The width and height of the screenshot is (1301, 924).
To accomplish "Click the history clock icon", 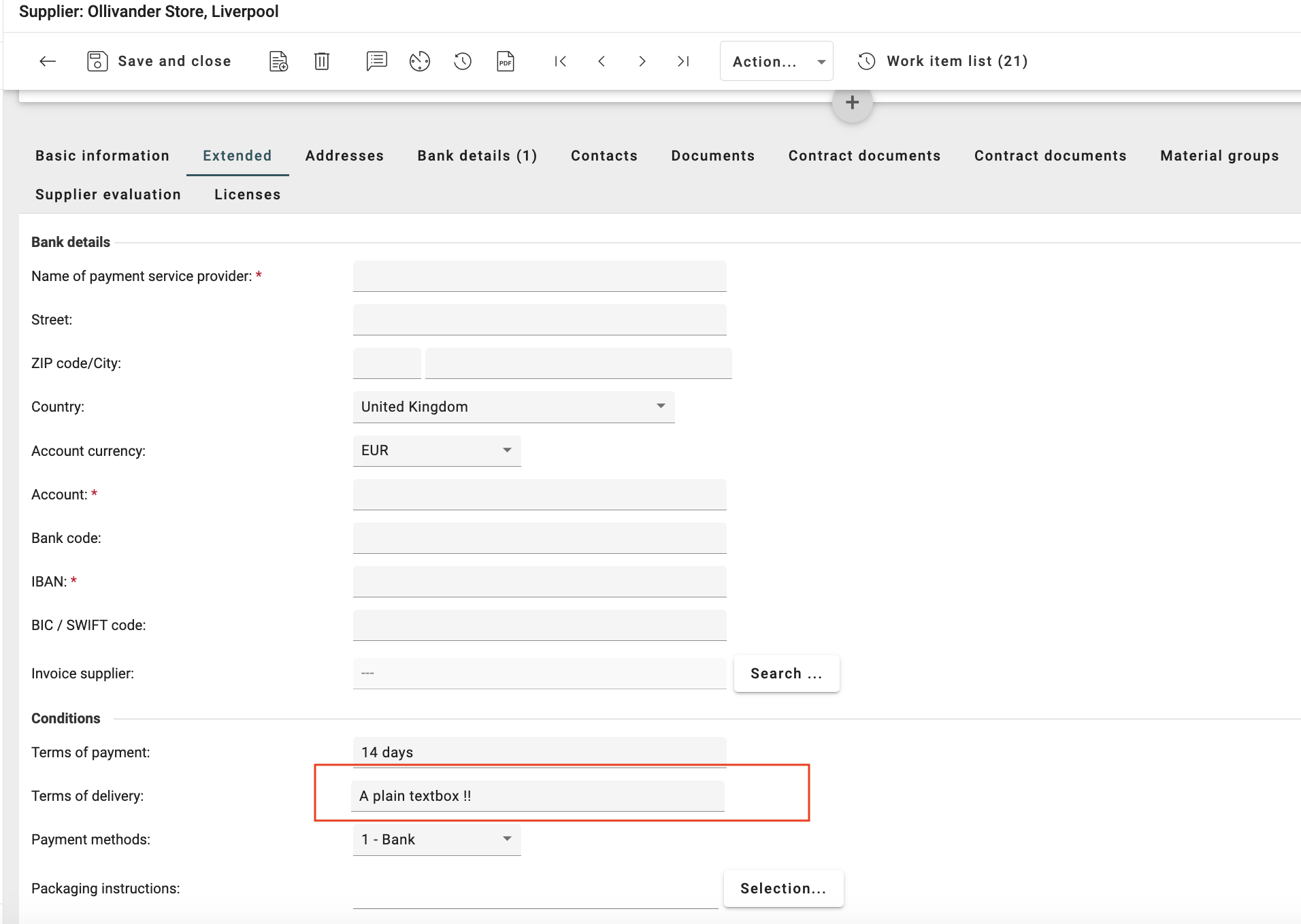I will coord(463,61).
